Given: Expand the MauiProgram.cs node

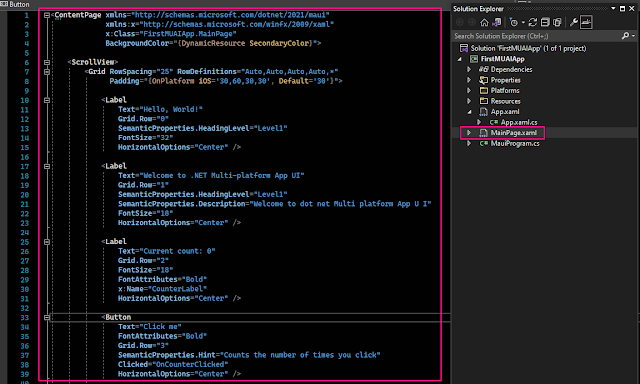Looking at the screenshot, I should click(469, 143).
